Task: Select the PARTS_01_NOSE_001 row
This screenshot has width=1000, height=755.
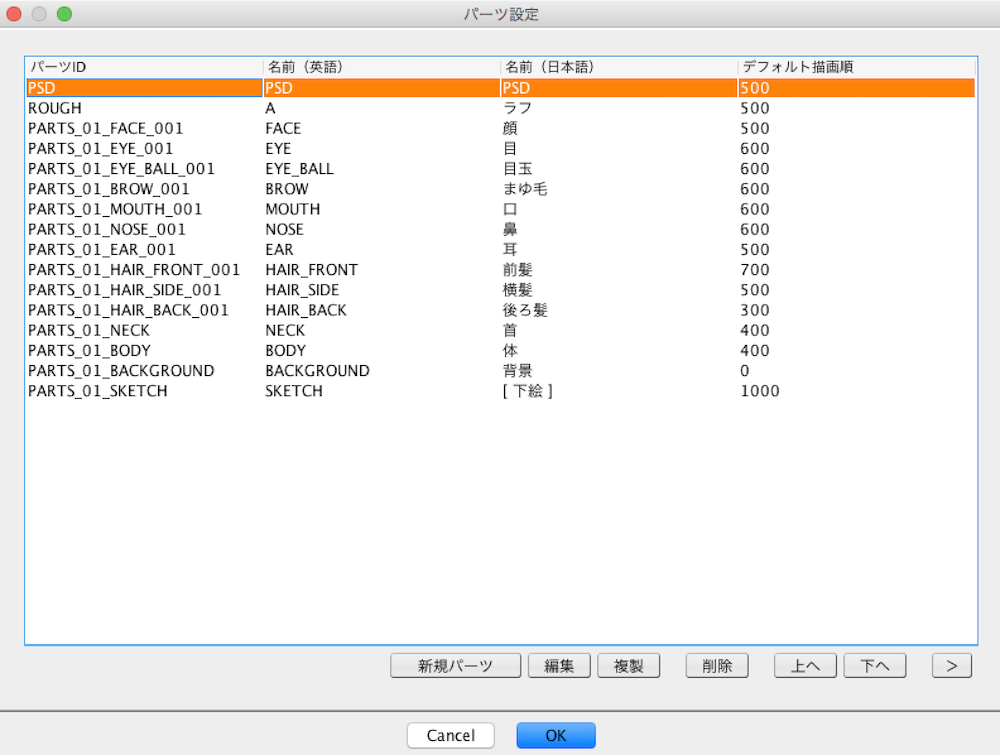Action: coord(501,230)
